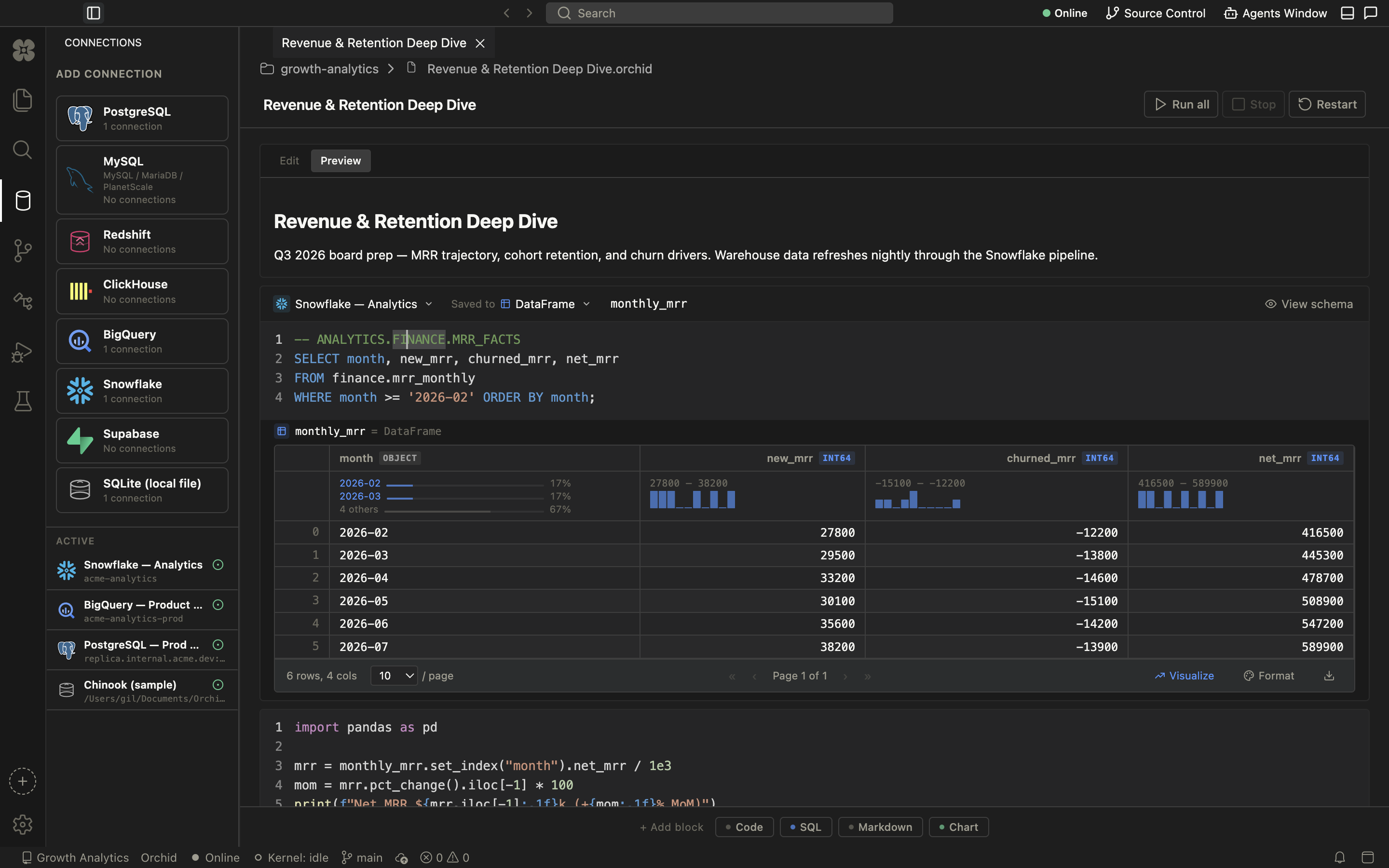Restart the kernel
The width and height of the screenshot is (1389, 868).
tap(1327, 104)
